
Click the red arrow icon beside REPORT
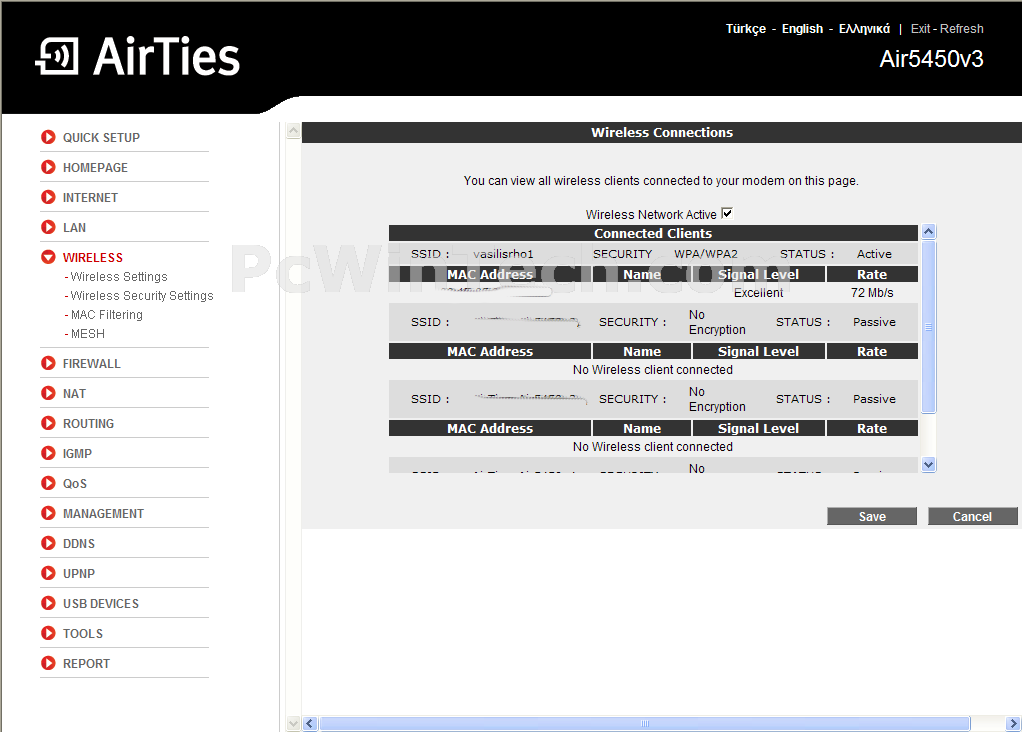(x=48, y=663)
